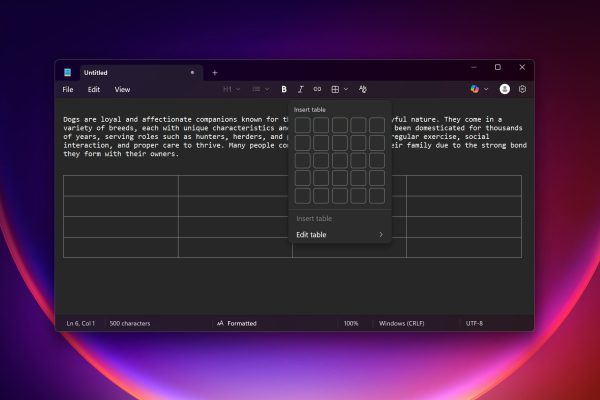This screenshot has width=600, height=400.
Task: Click the Copilot icon
Action: [x=475, y=89]
